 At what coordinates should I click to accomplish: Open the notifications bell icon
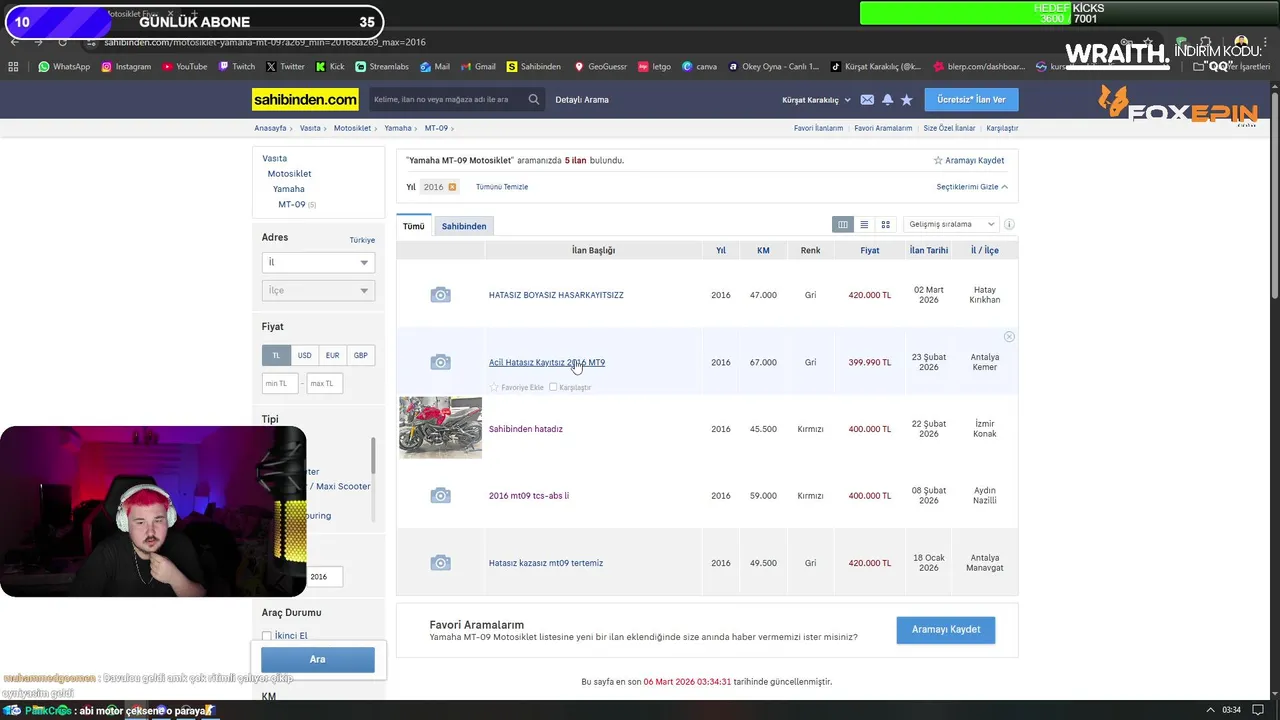(x=887, y=100)
